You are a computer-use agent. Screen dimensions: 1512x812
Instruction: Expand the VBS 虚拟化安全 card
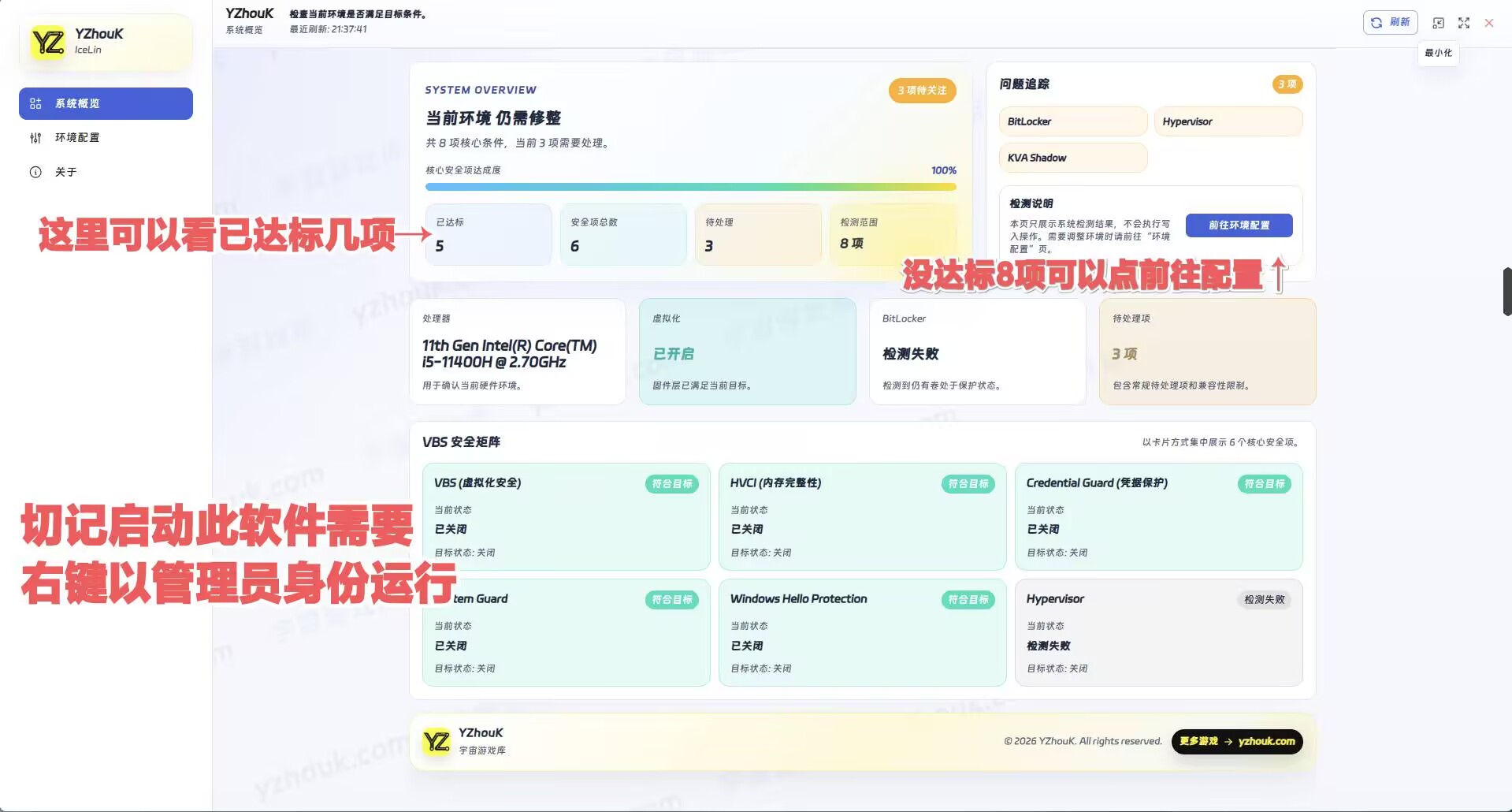(x=566, y=516)
